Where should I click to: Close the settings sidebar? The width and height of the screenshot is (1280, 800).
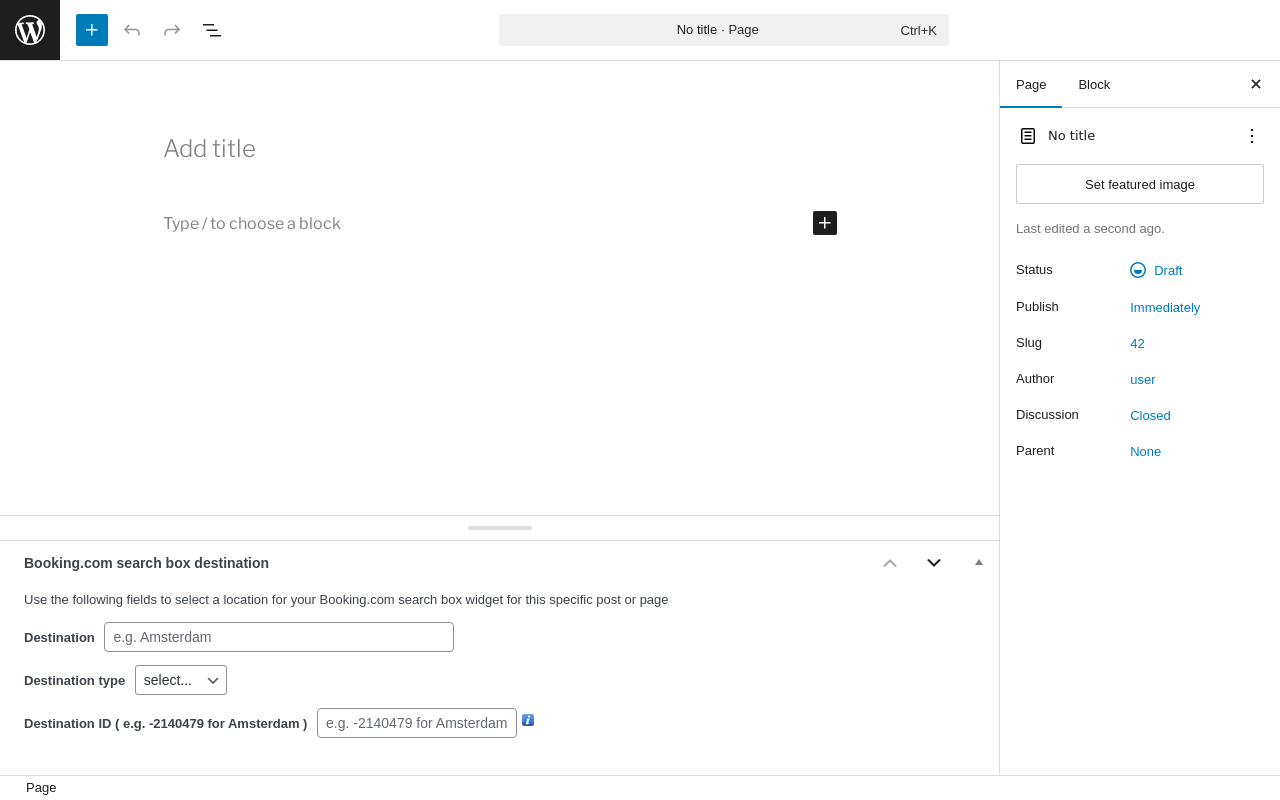[1255, 84]
